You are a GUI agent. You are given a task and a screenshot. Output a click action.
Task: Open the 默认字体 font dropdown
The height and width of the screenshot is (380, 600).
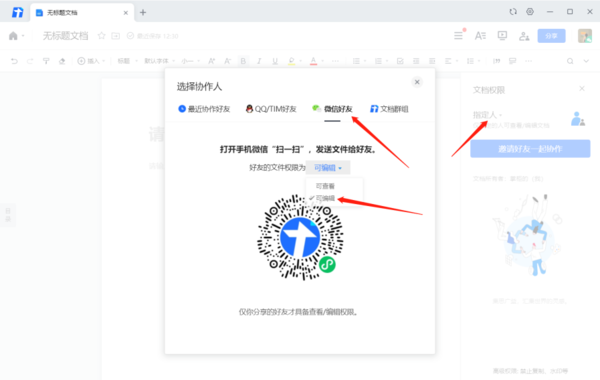pos(159,61)
